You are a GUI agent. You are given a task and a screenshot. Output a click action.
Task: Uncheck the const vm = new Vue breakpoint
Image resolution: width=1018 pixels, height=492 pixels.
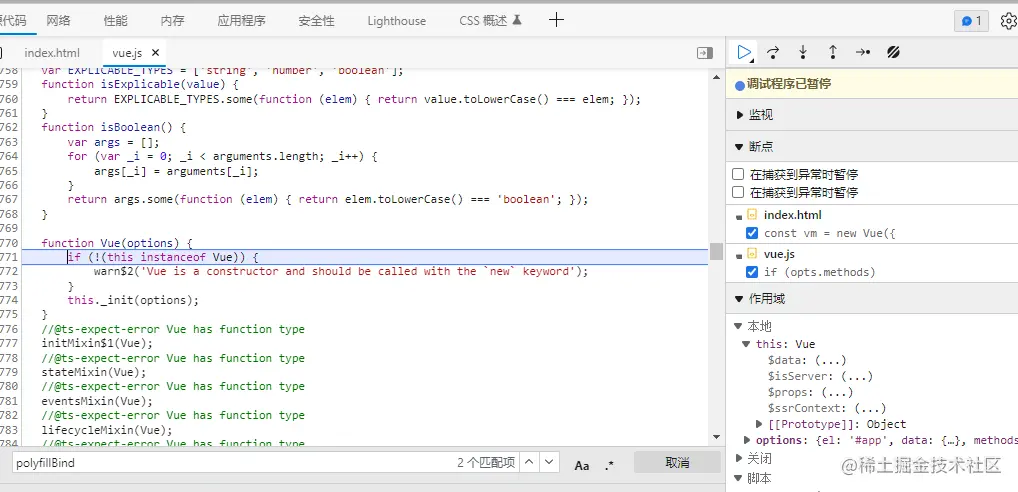[752, 233]
